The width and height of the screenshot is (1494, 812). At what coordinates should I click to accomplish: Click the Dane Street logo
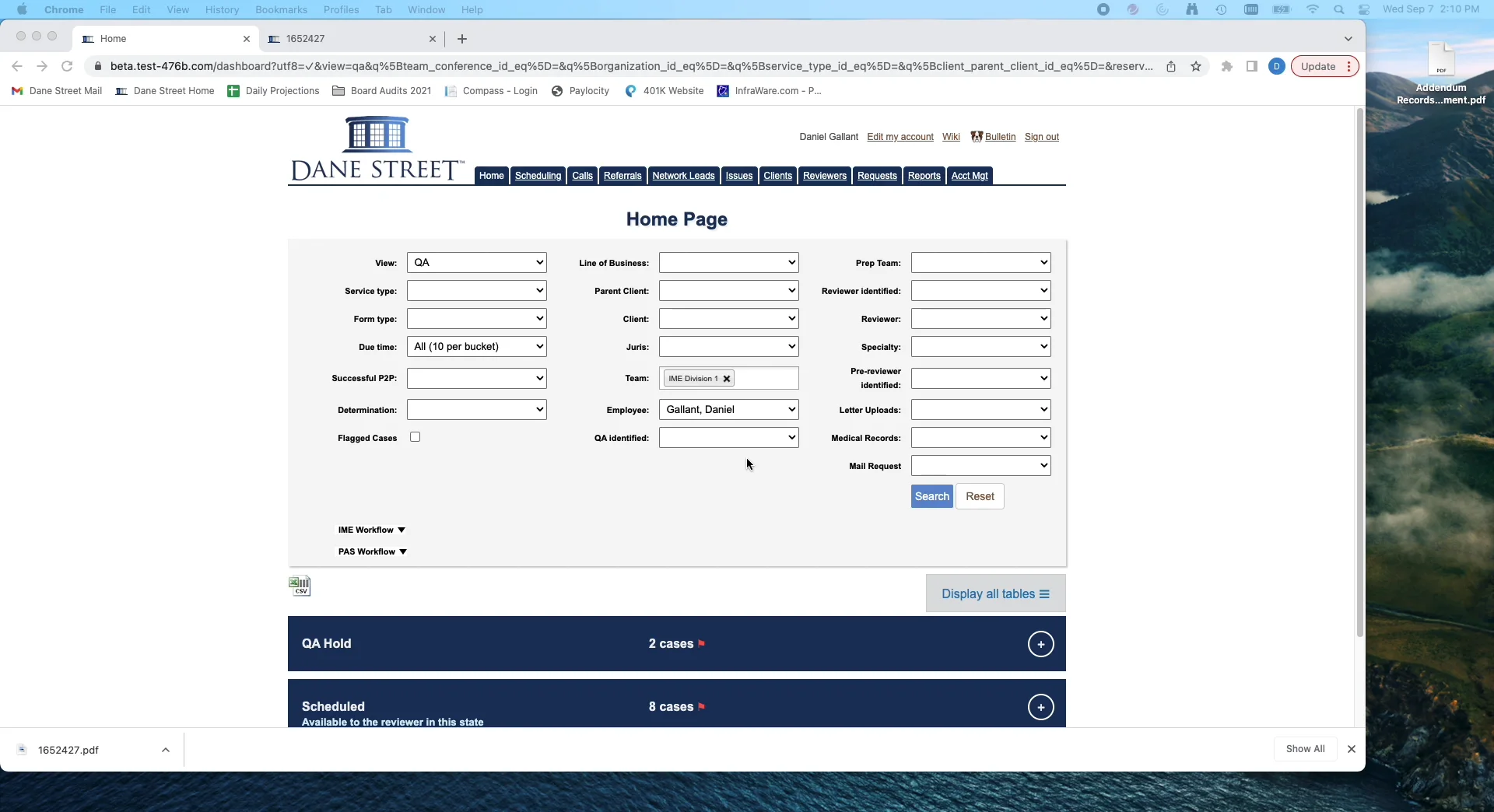[x=377, y=149]
